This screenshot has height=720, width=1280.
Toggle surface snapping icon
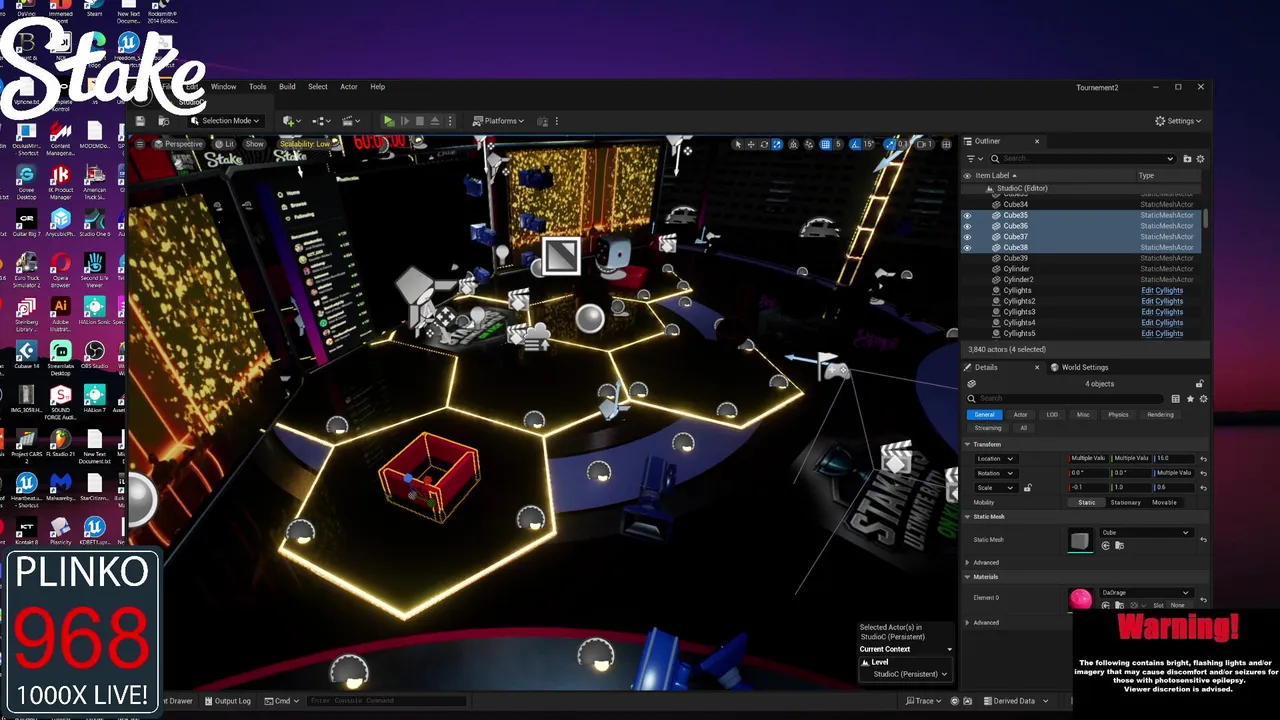pos(810,144)
